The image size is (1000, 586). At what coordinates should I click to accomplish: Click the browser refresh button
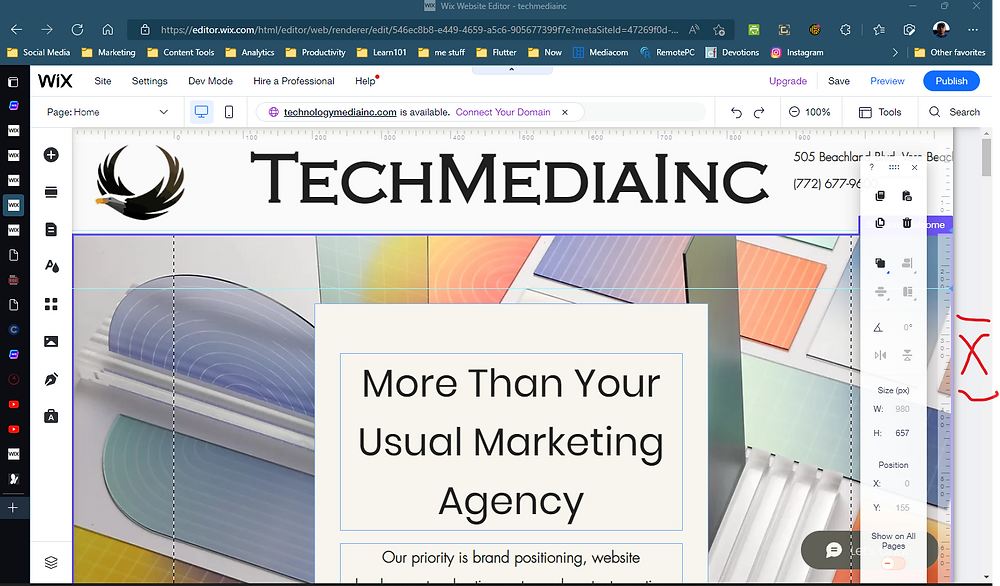tap(77, 29)
